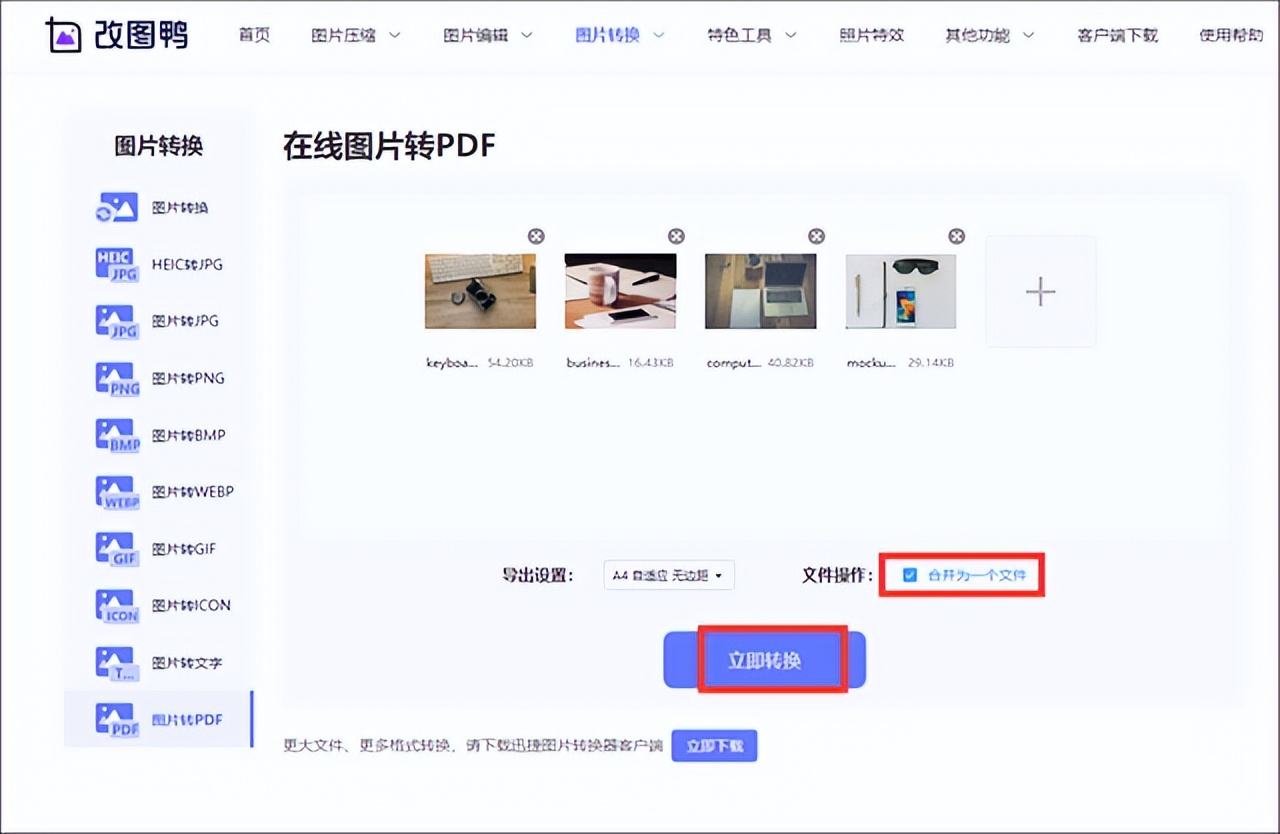The width and height of the screenshot is (1280, 834).
Task: Open the 图片压缩 menu
Action: click(346, 33)
